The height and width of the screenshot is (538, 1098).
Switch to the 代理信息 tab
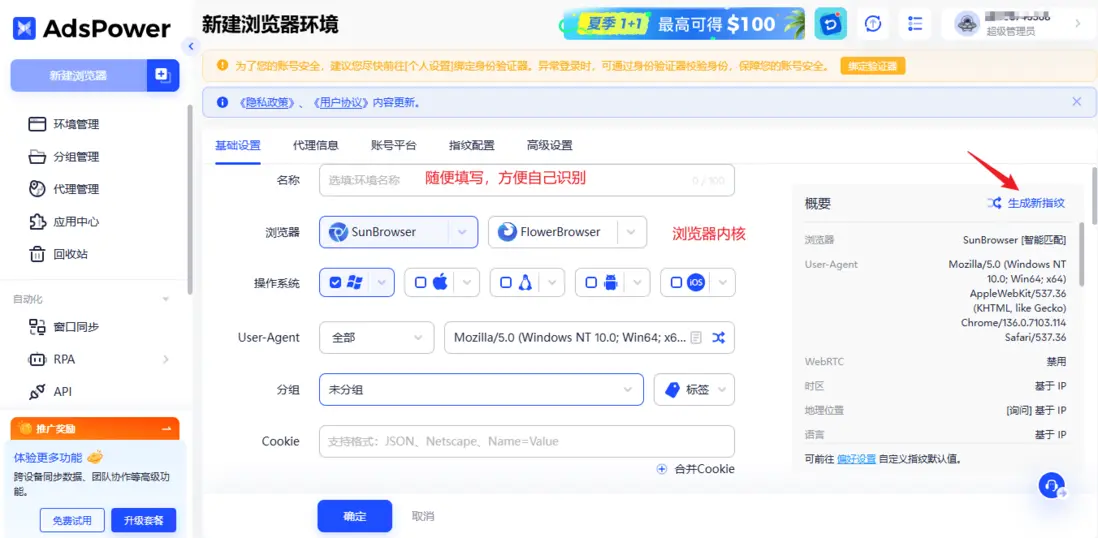tap(316, 146)
